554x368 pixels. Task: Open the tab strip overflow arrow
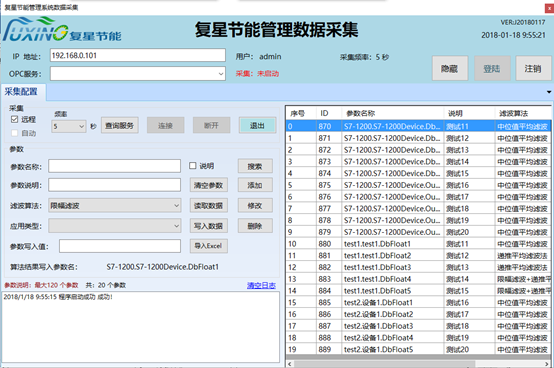(549, 92)
